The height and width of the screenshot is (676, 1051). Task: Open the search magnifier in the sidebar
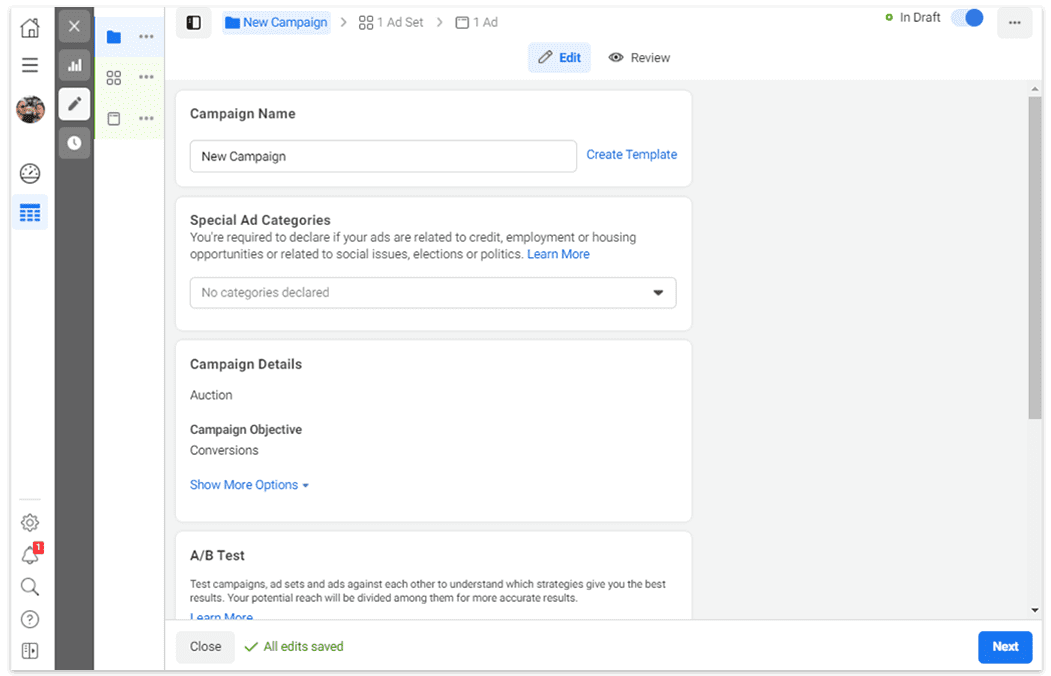pos(30,586)
